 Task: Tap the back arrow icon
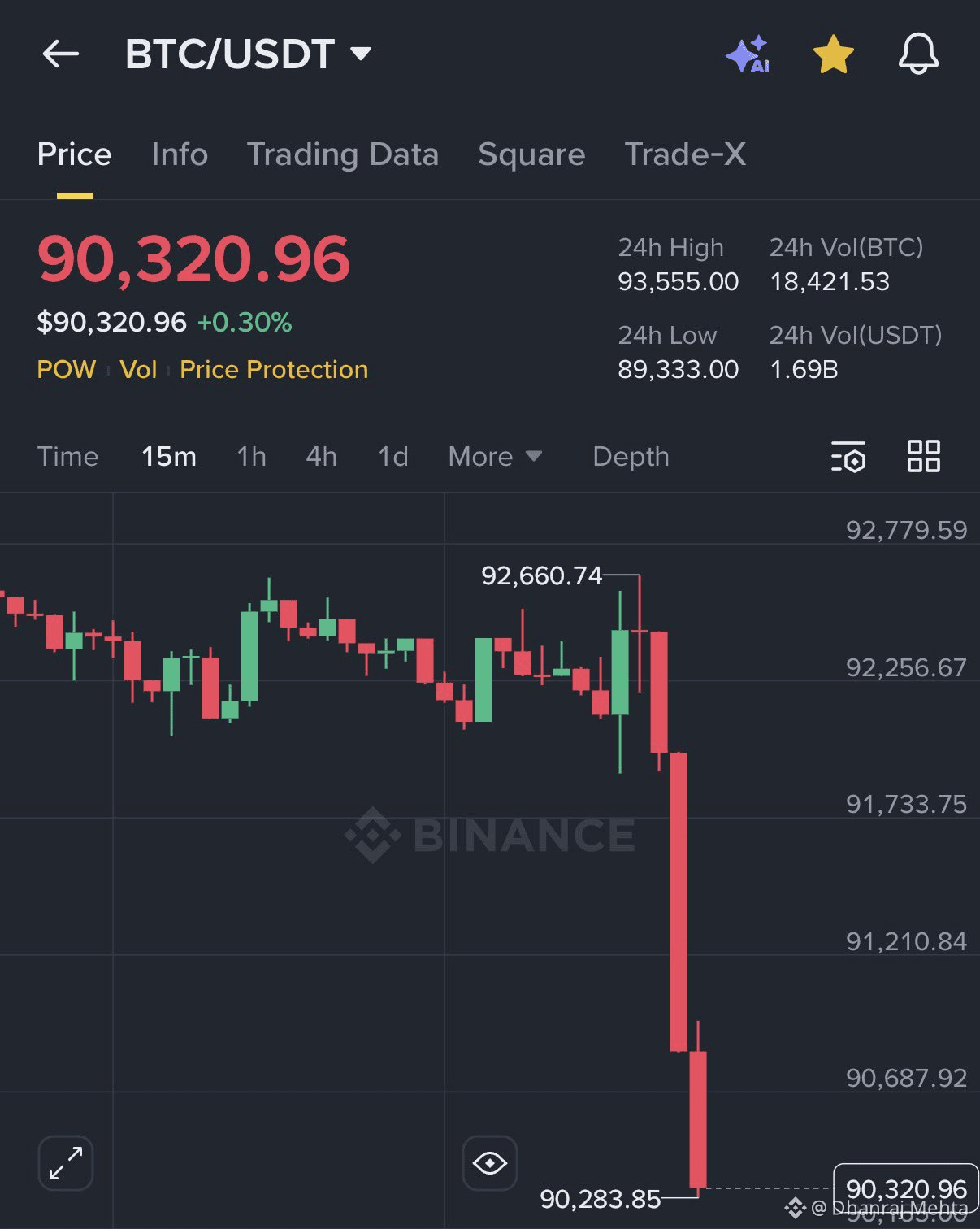(61, 54)
